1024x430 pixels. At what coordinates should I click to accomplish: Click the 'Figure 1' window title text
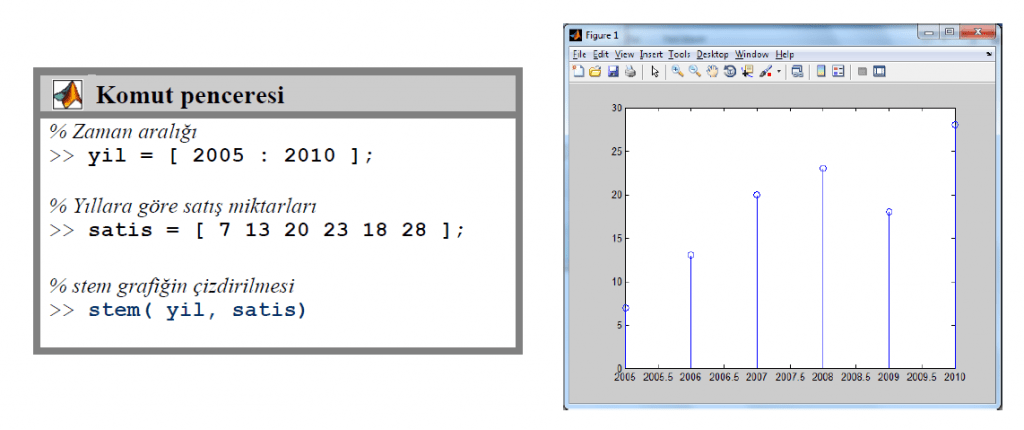[601, 35]
